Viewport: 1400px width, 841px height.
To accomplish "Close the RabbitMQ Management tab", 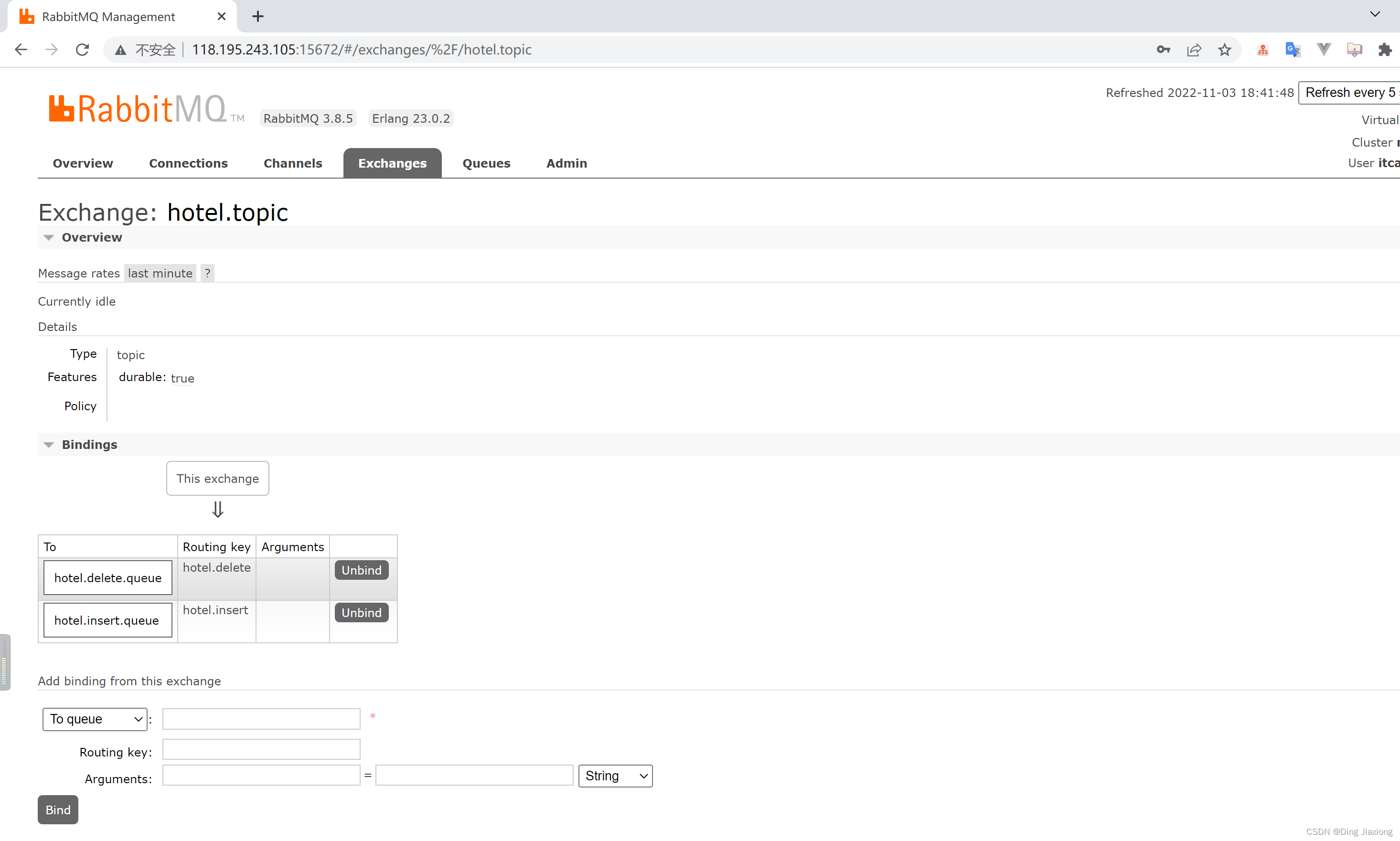I will click(x=222, y=16).
